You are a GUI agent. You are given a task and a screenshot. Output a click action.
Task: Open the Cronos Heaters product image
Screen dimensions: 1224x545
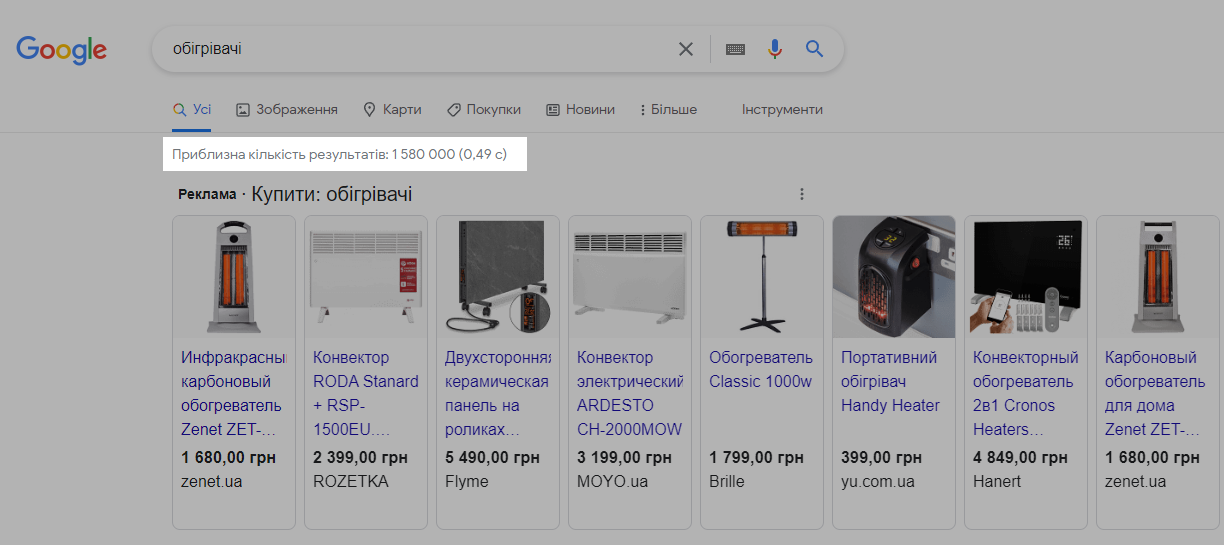click(x=1026, y=276)
